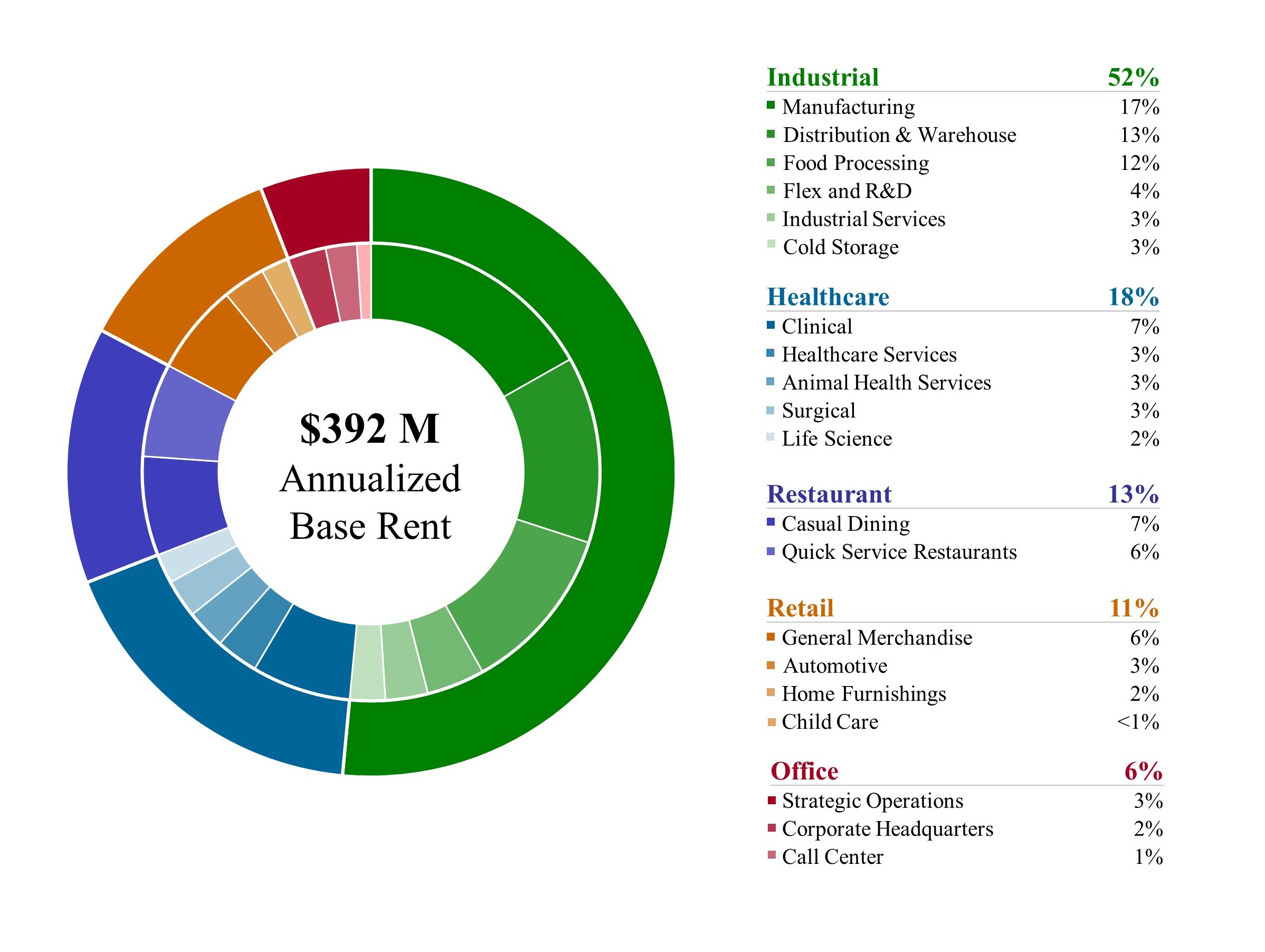This screenshot has width=1265, height=952.
Task: Select the Industrial category heading
Action: click(822, 77)
